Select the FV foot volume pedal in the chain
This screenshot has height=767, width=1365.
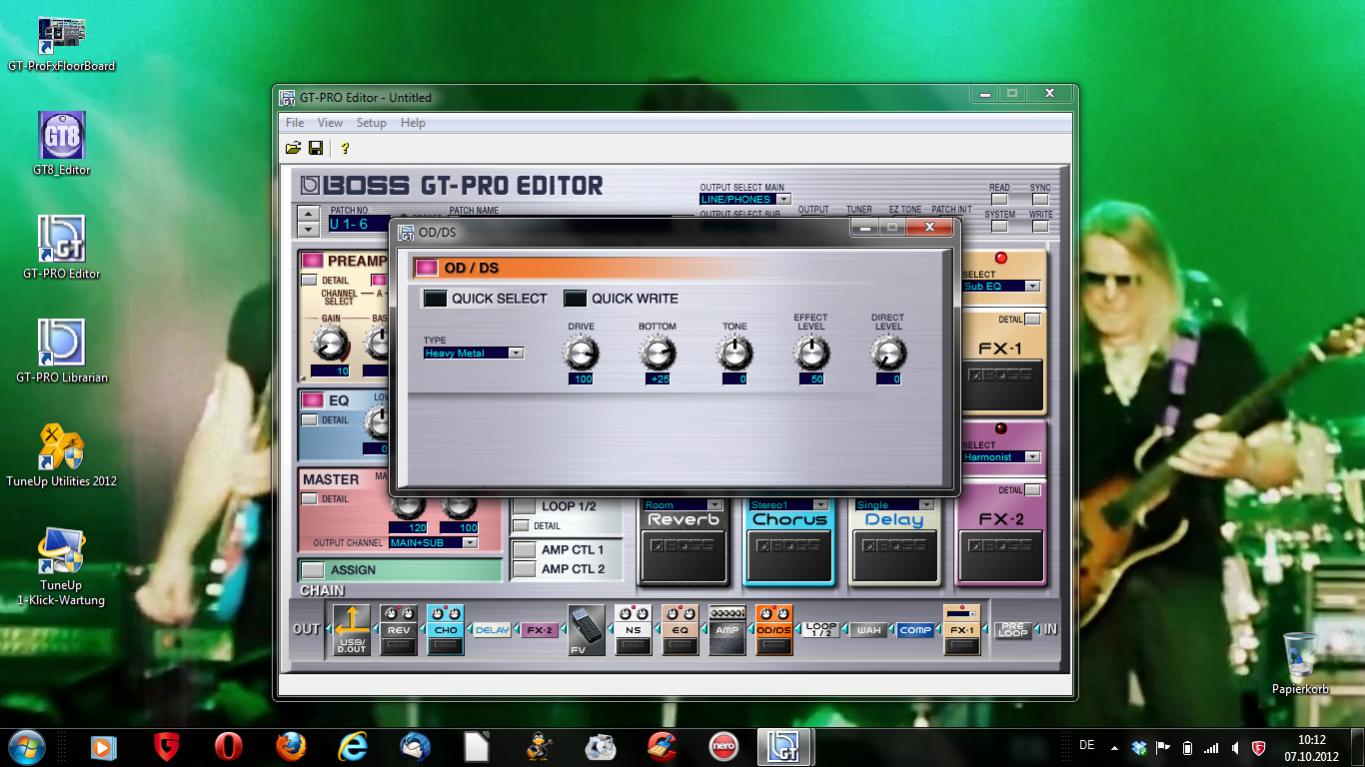[586, 630]
